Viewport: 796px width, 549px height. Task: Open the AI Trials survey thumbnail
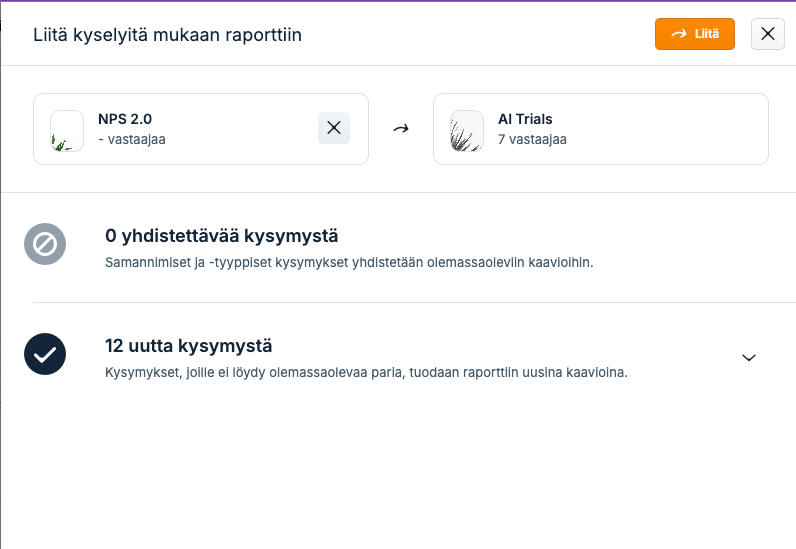(467, 131)
